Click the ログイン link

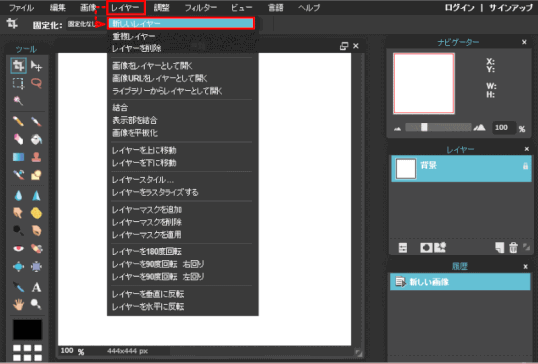pos(459,8)
